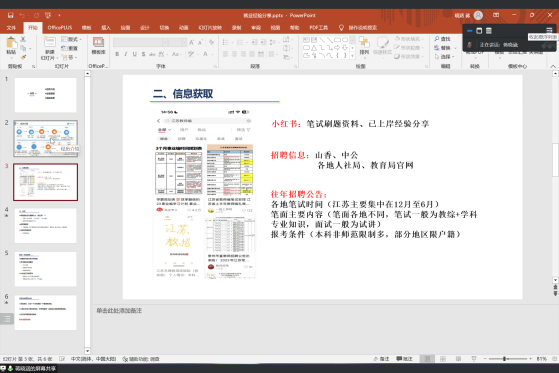Open the OfficePLUS ribbon tab
Viewport: 559px width, 373px height.
(x=60, y=28)
